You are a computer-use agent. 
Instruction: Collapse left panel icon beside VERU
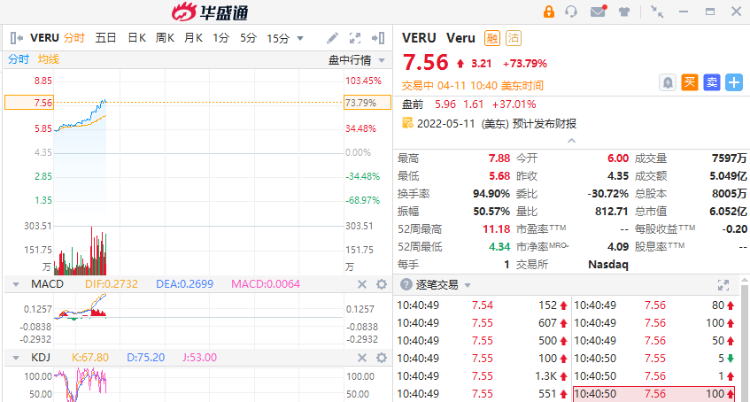pyautogui.click(x=16, y=38)
